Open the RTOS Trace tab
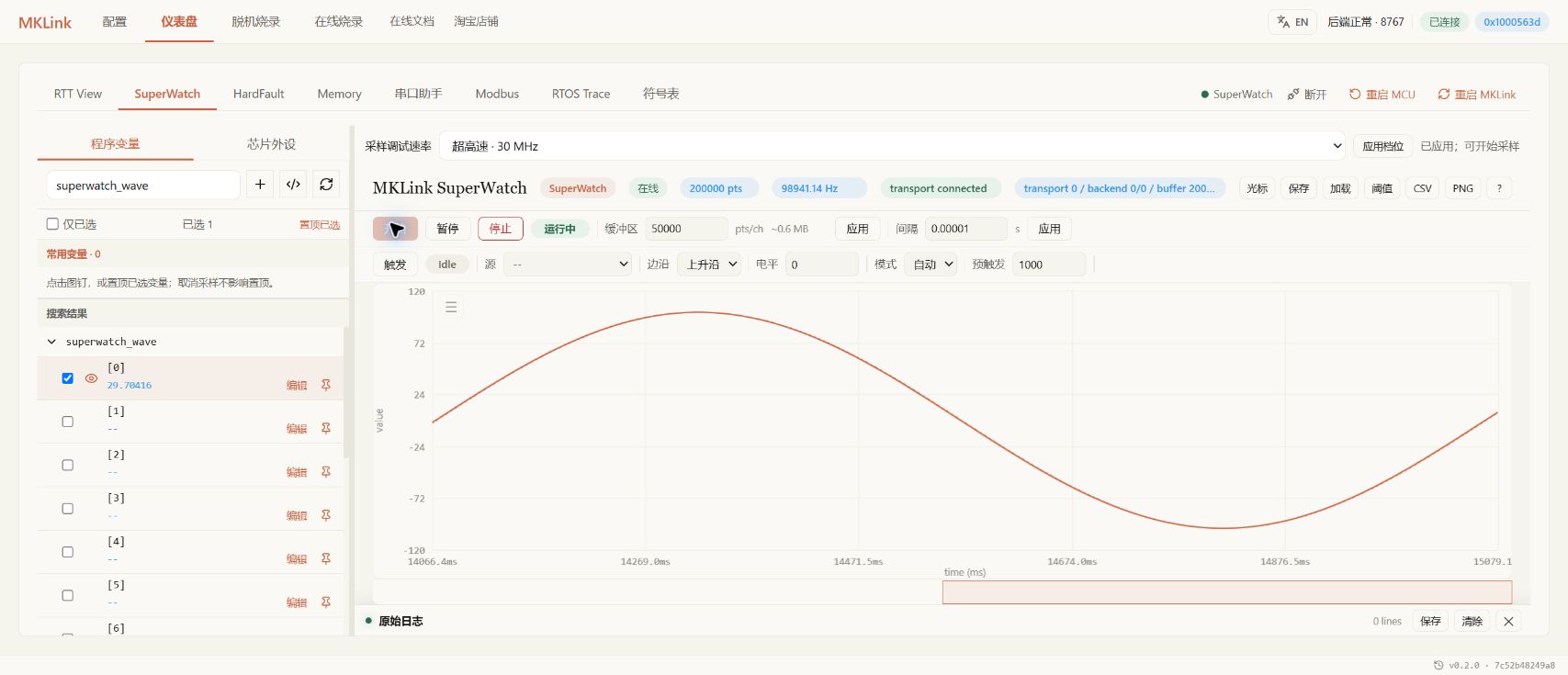 pyautogui.click(x=581, y=94)
